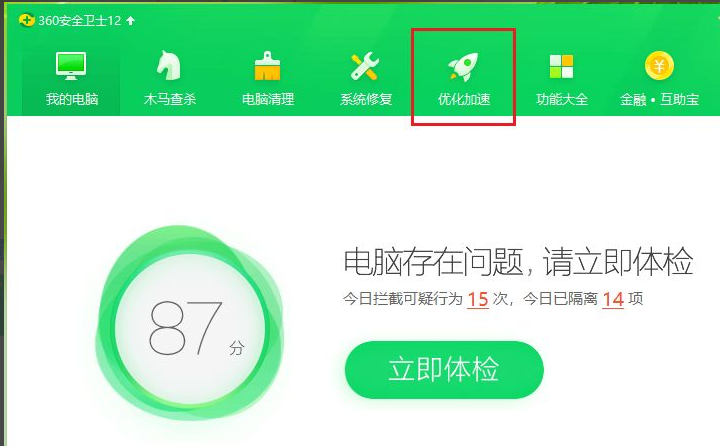The image size is (720, 446).
Task: Open 电脑清理 via the broom icon
Action: [268, 66]
